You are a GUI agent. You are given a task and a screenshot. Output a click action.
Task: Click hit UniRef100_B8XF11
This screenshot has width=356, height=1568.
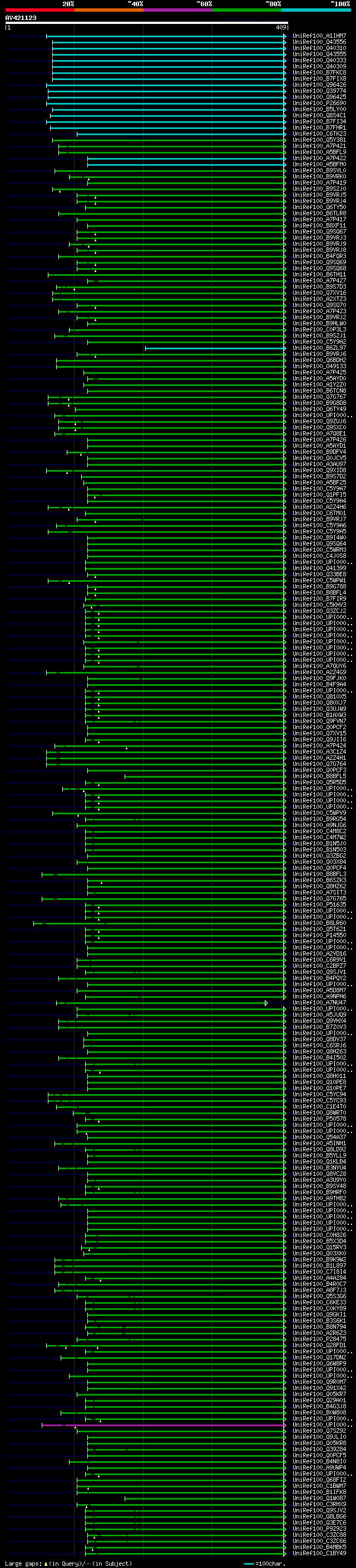click(x=319, y=226)
